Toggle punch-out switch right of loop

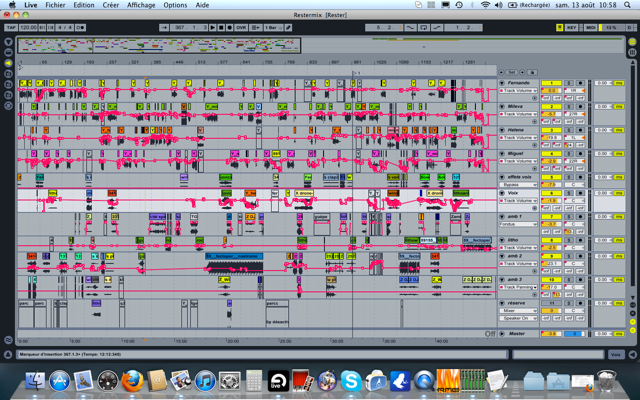(437, 27)
